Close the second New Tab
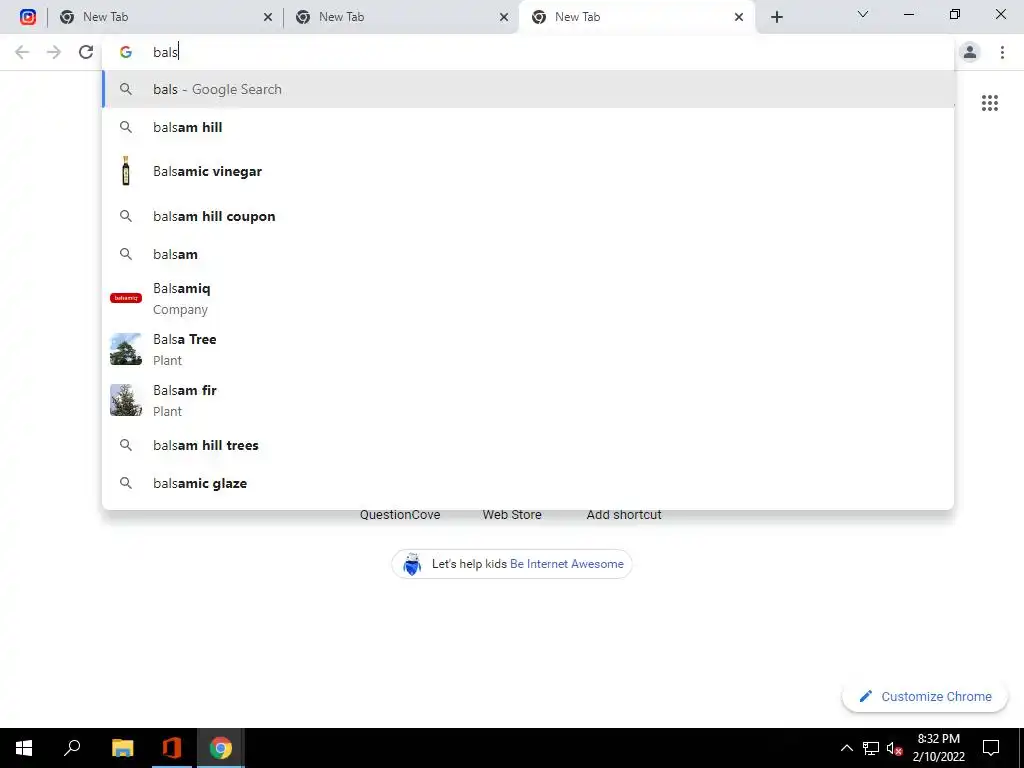The width and height of the screenshot is (1024, 768). (x=504, y=18)
